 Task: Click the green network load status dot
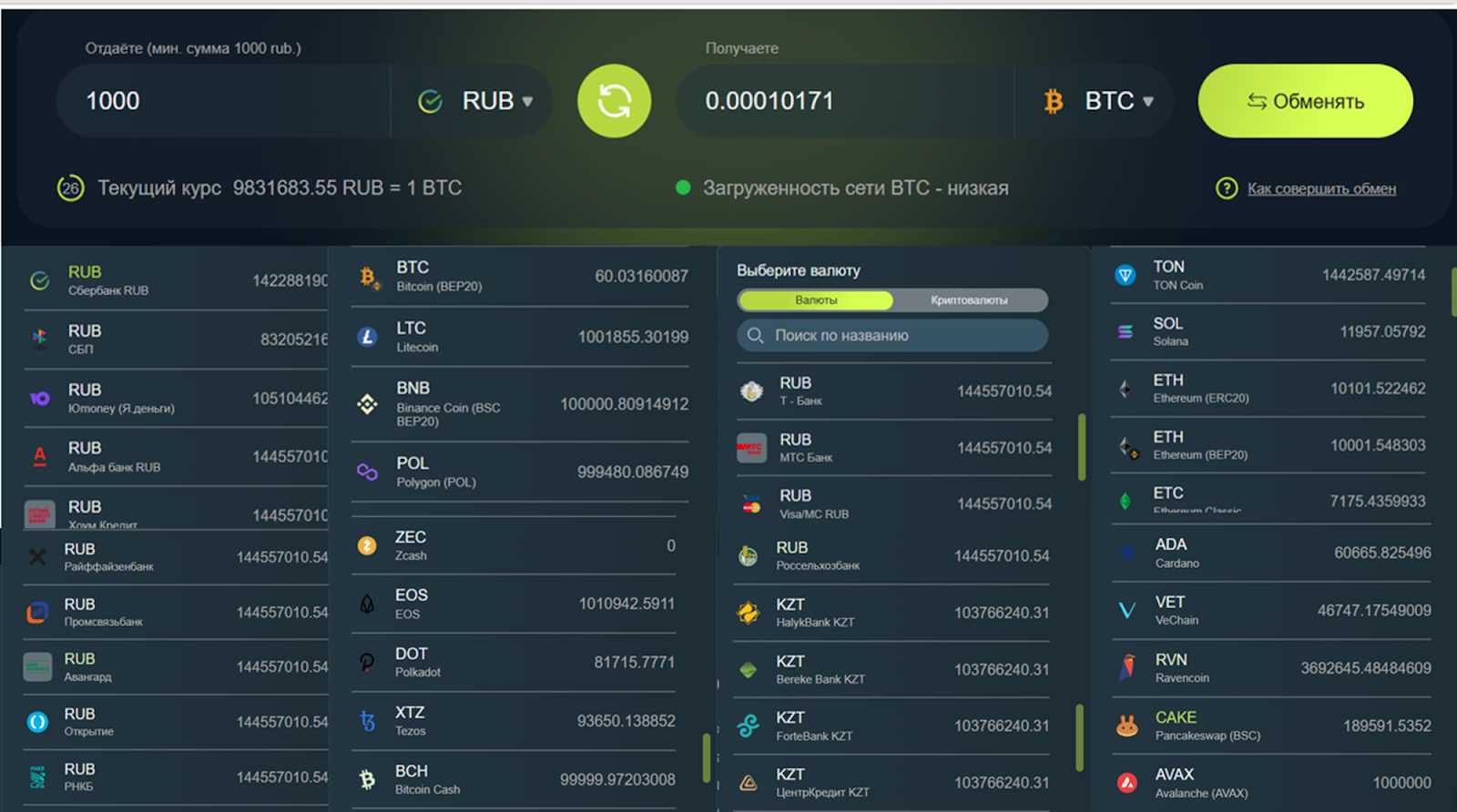tap(683, 188)
